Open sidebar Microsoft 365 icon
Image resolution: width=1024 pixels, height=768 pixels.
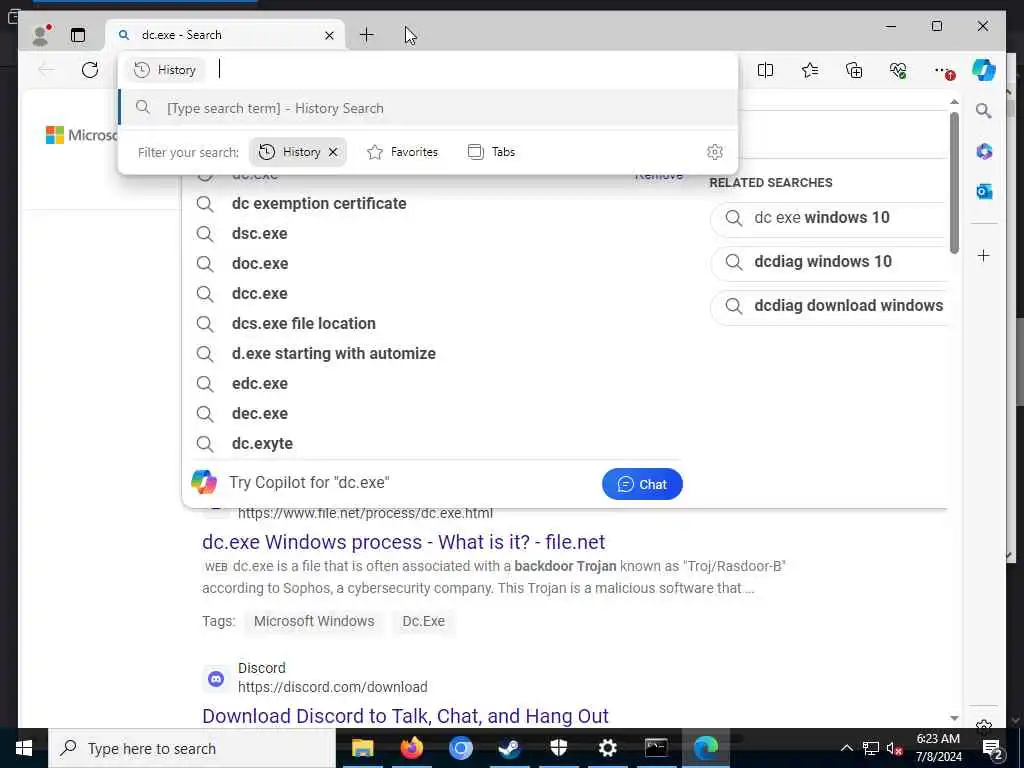pos(984,152)
